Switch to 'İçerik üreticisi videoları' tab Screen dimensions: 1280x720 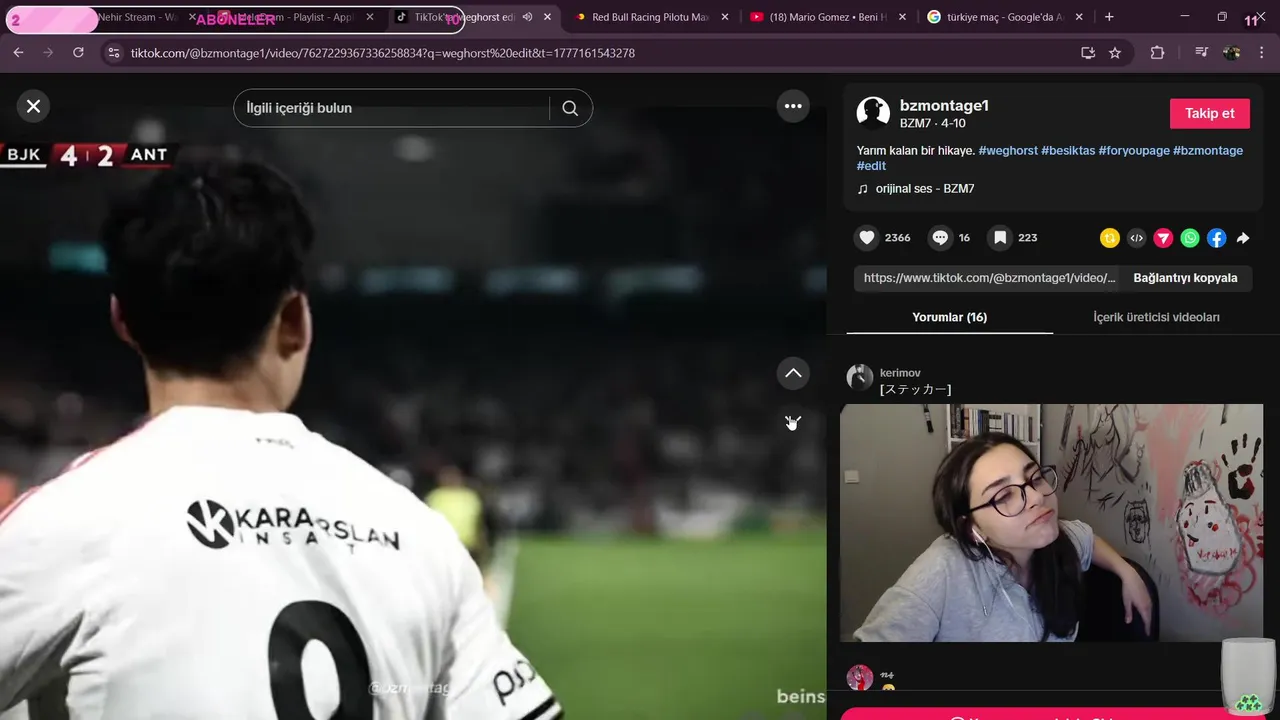point(1156,317)
